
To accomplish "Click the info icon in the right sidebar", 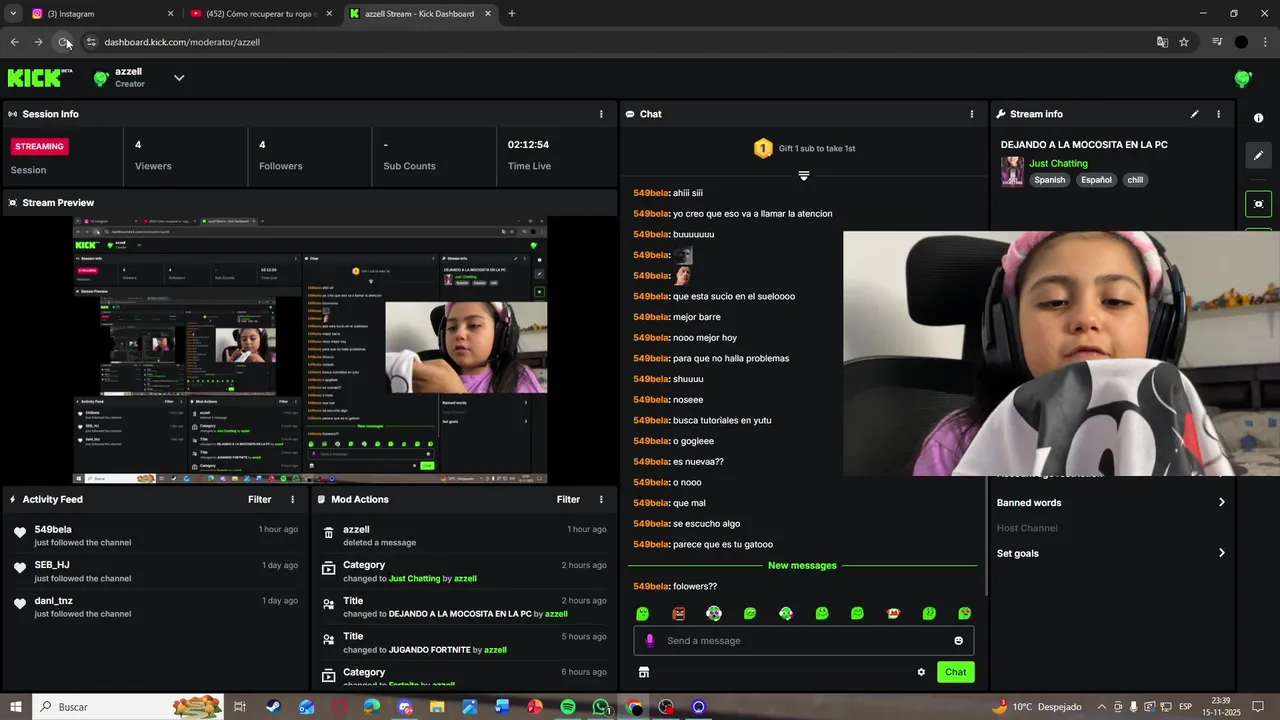I will tap(1258, 118).
